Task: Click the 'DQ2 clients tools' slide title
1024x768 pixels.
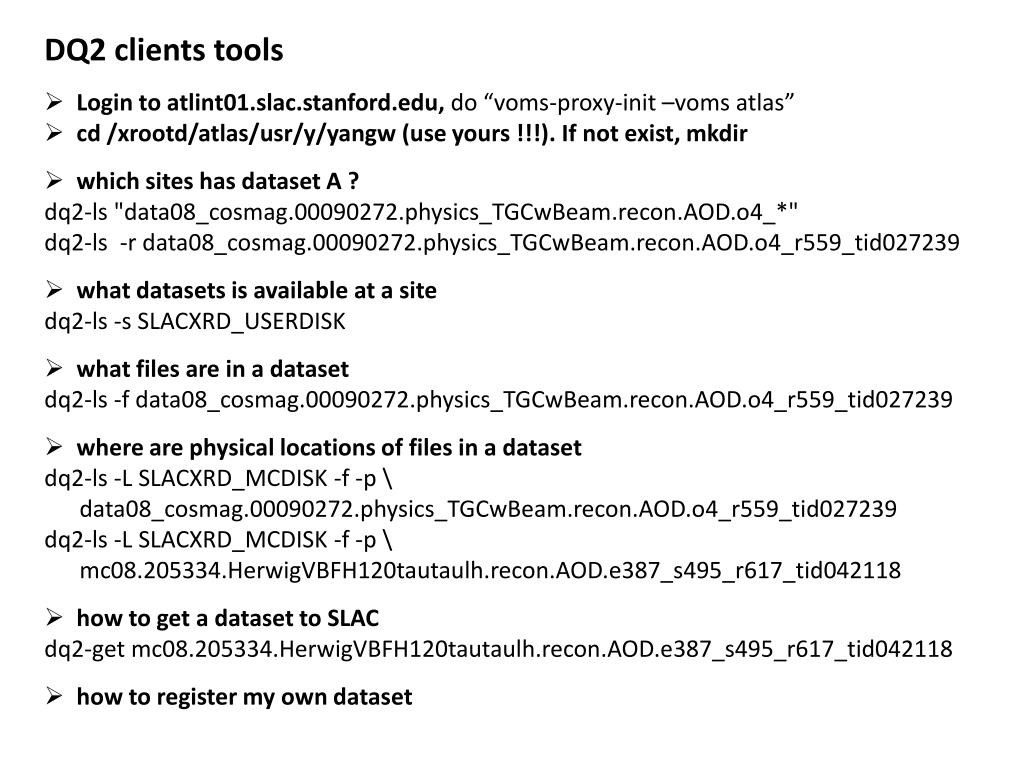Action: coord(164,50)
